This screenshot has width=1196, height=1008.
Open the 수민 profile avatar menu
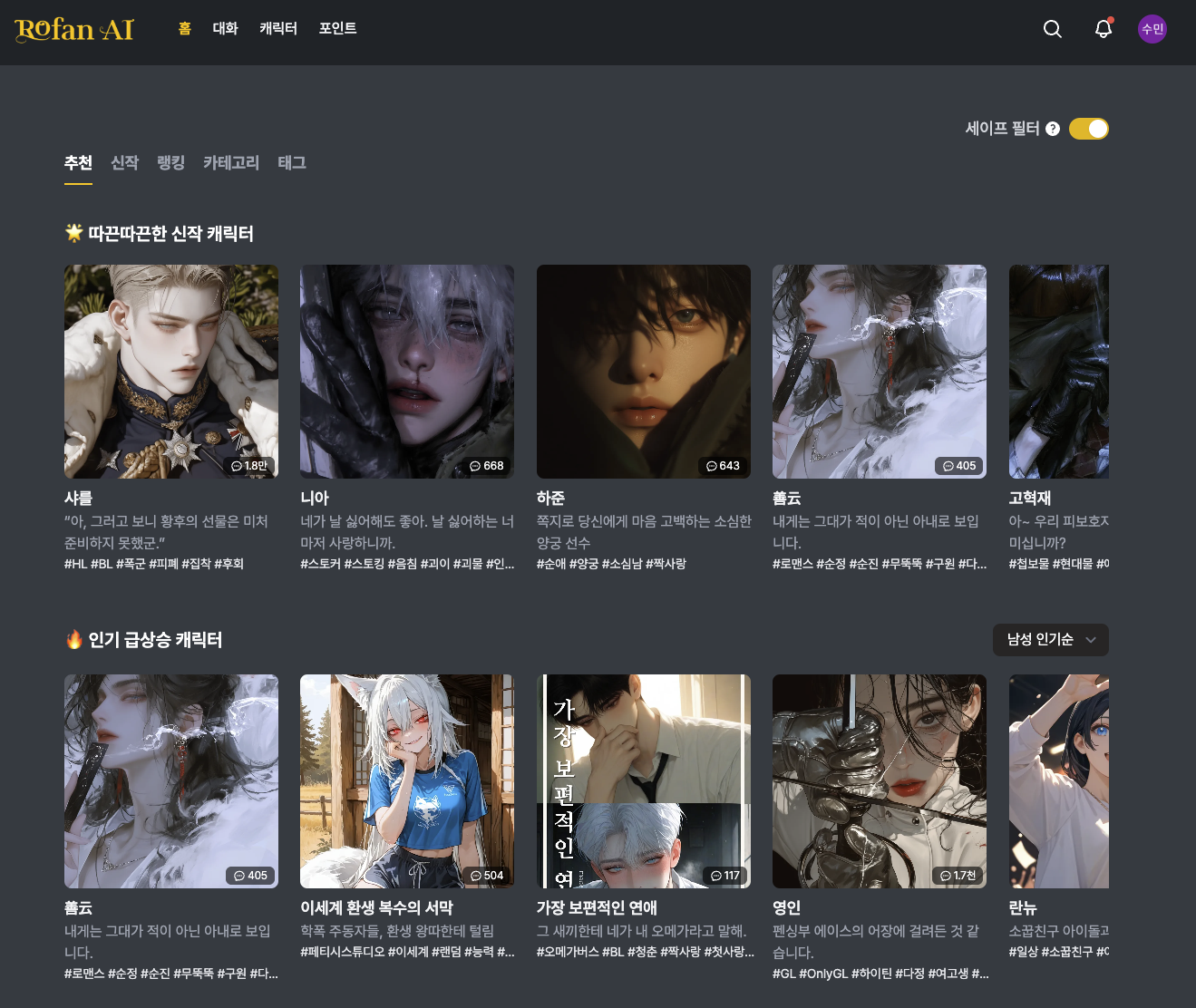pyautogui.click(x=1152, y=29)
